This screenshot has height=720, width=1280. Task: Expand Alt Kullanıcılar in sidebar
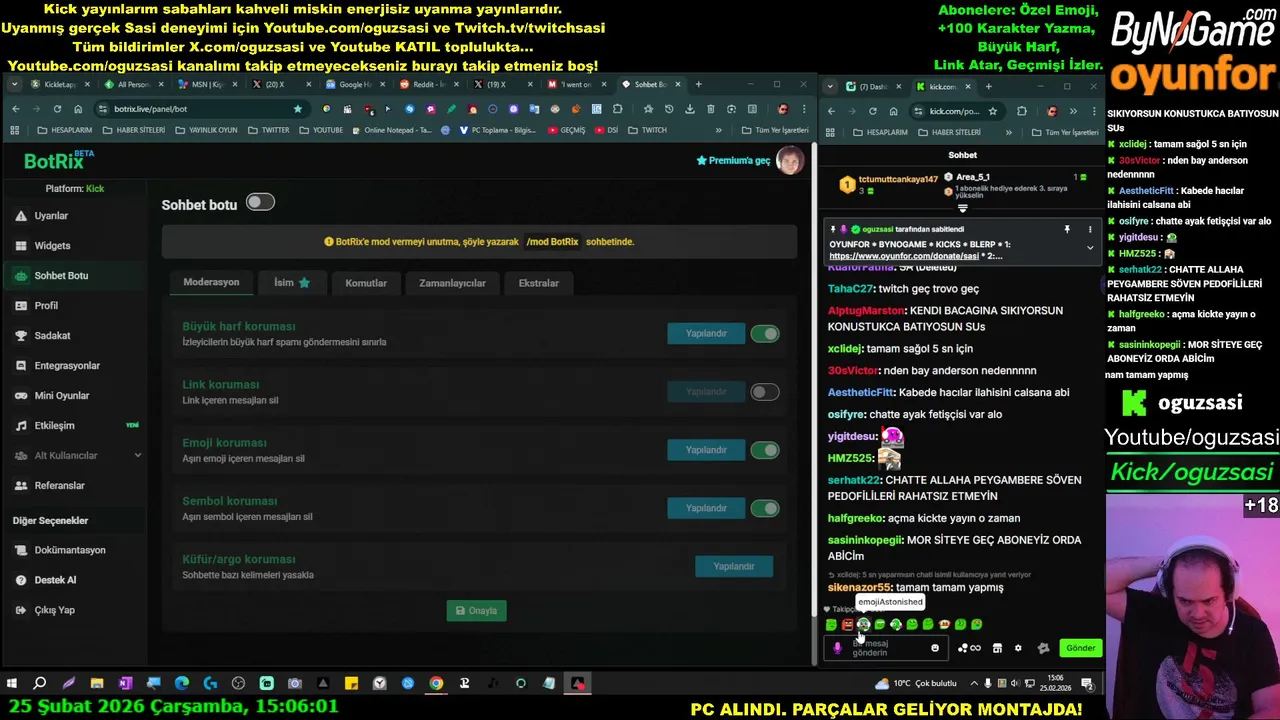click(75, 456)
